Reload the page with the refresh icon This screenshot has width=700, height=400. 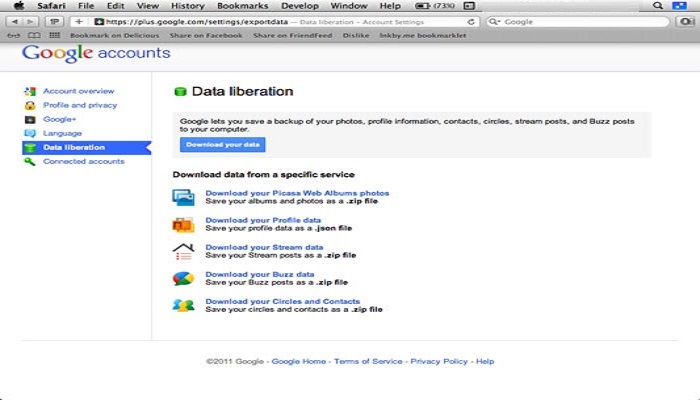471,21
